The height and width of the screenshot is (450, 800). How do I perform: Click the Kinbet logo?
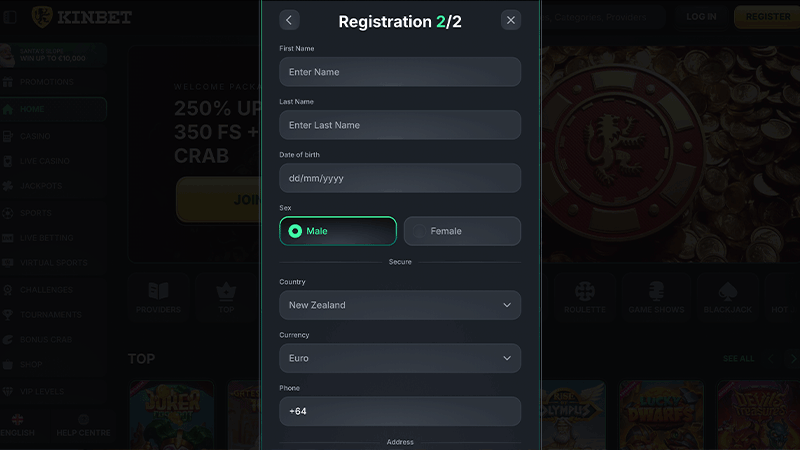click(82, 17)
